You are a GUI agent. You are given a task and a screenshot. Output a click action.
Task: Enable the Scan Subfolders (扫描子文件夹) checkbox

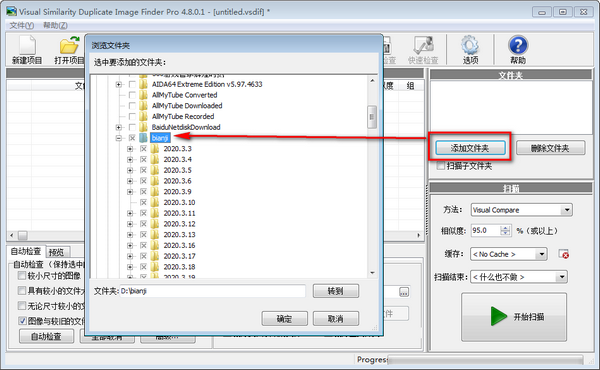click(441, 166)
